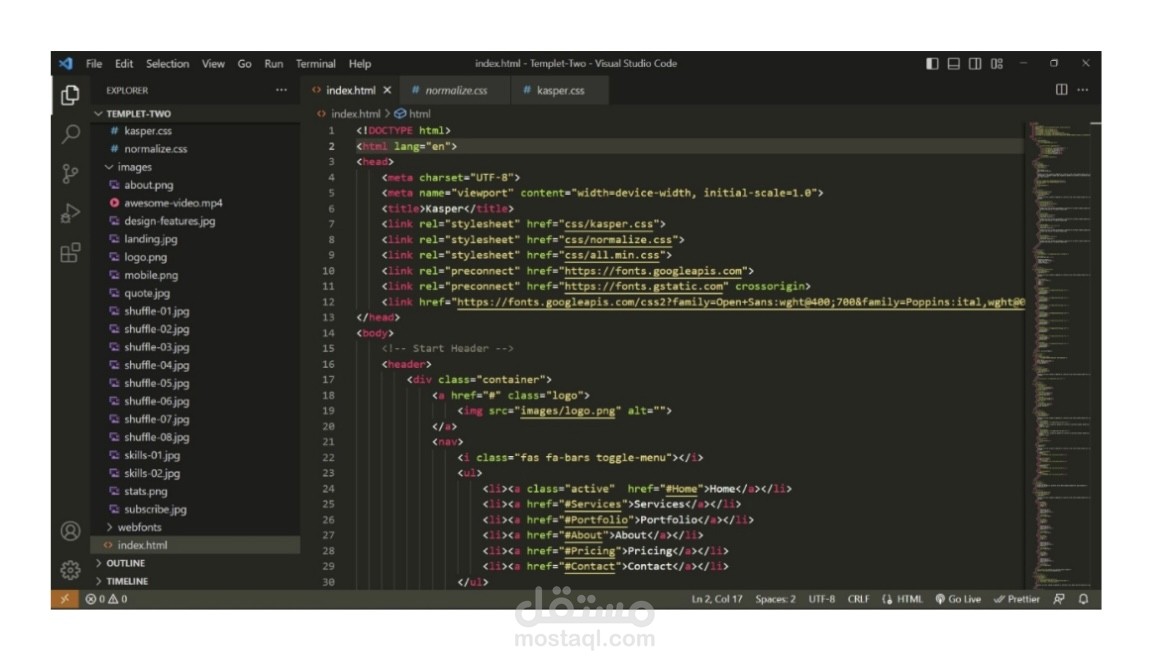The width and height of the screenshot is (1170, 664).
Task: Click the images/logo.png path in code
Action: [568, 410]
